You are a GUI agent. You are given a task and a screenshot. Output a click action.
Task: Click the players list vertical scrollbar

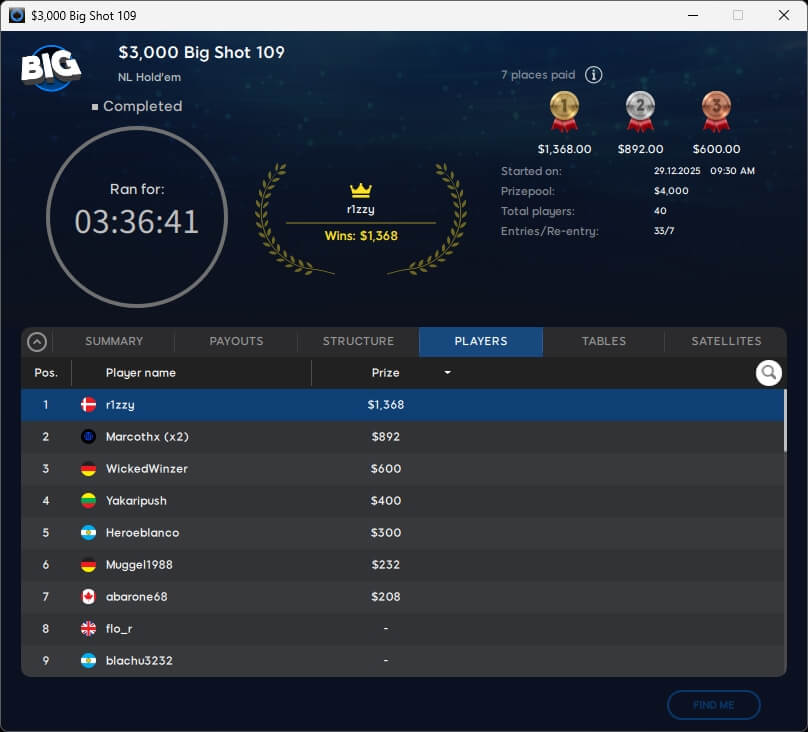click(x=784, y=420)
